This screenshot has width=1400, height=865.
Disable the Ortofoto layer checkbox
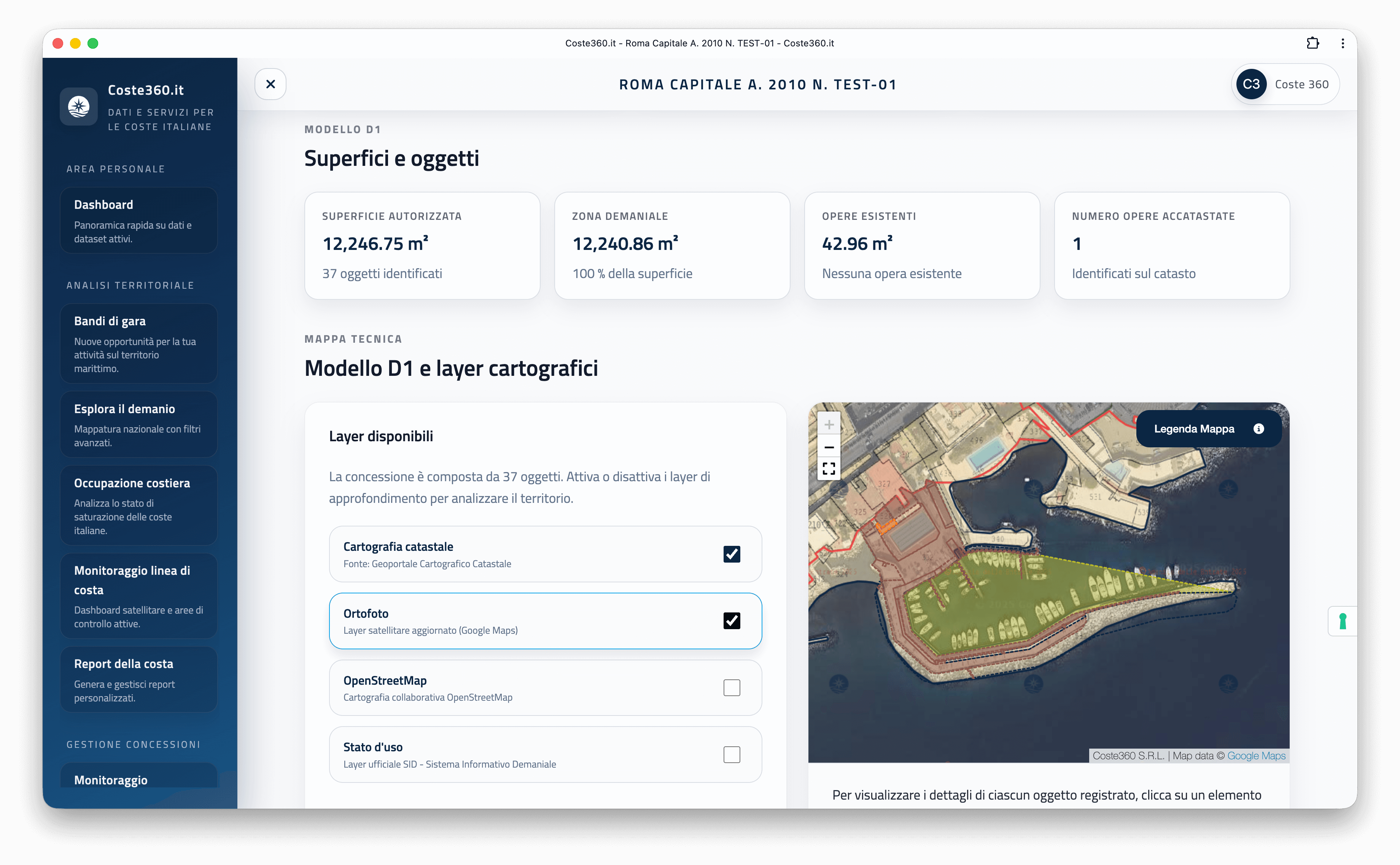pyautogui.click(x=731, y=621)
